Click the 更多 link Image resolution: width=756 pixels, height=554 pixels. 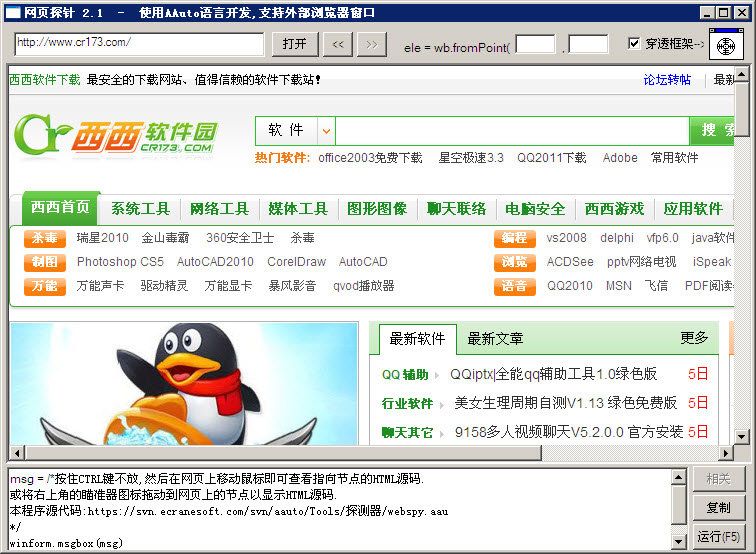pyautogui.click(x=694, y=338)
